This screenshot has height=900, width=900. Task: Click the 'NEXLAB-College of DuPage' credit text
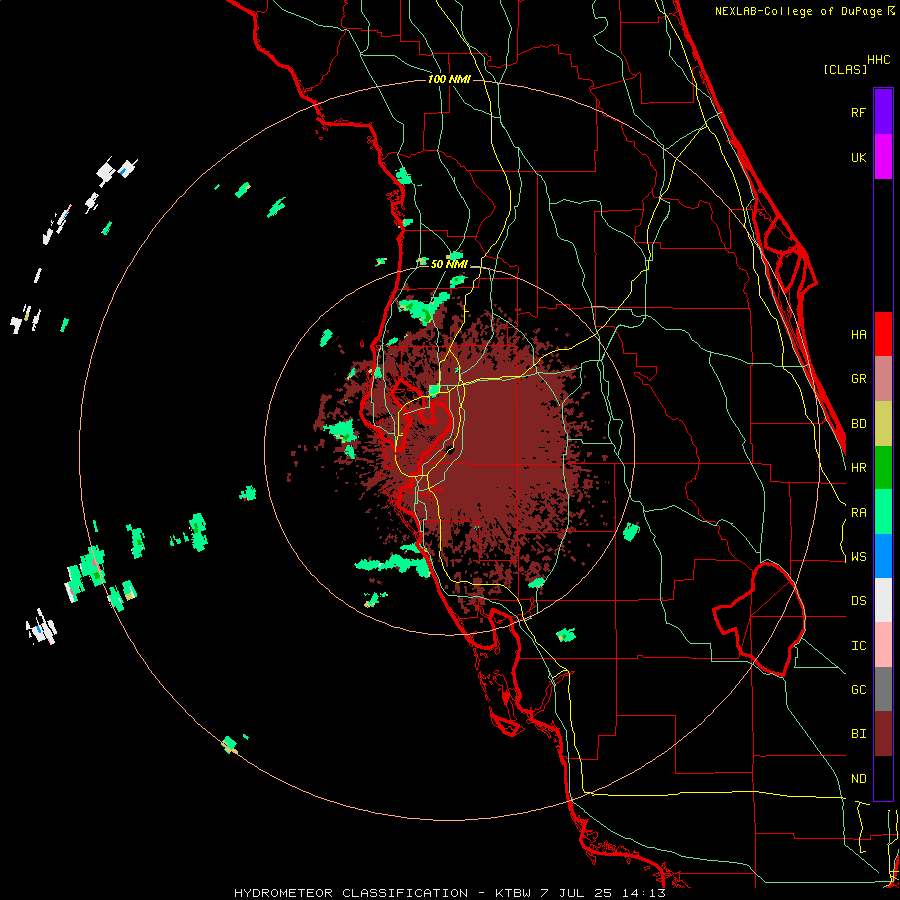pos(800,11)
